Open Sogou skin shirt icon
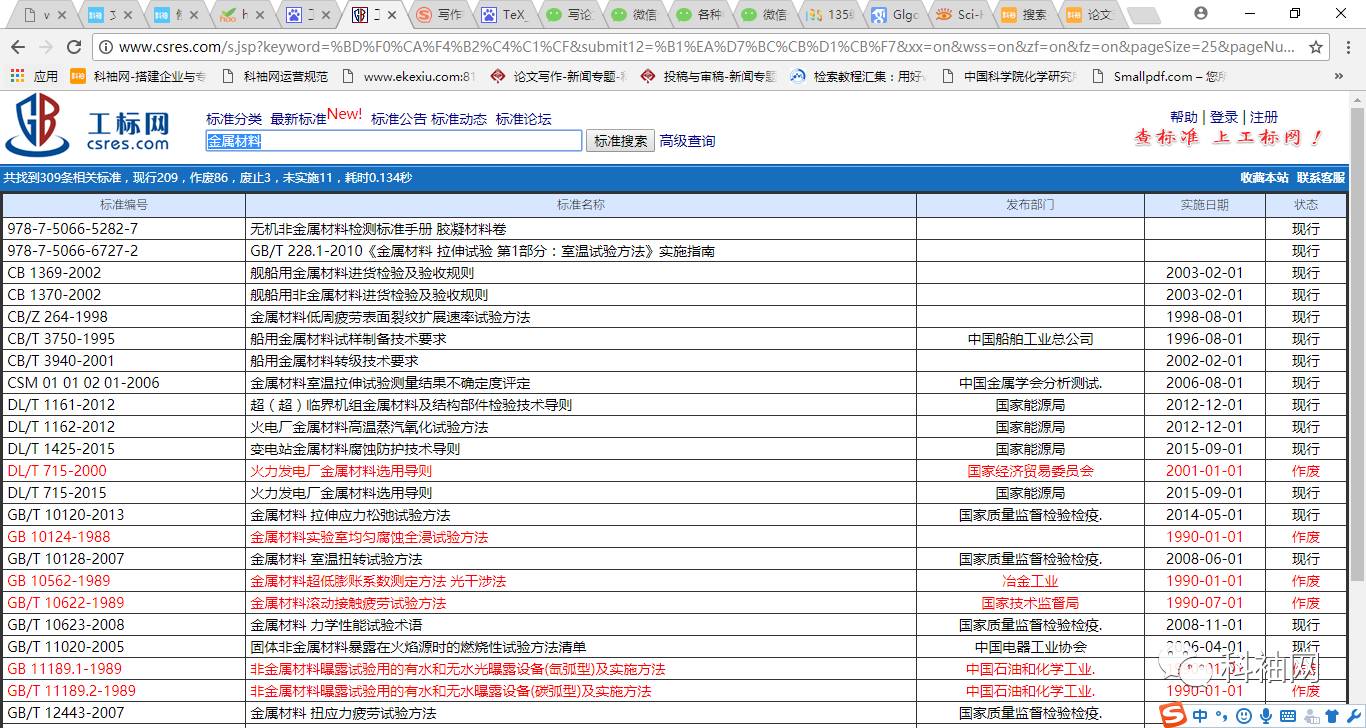Screen dimensions: 1366x728 [x=1332, y=715]
